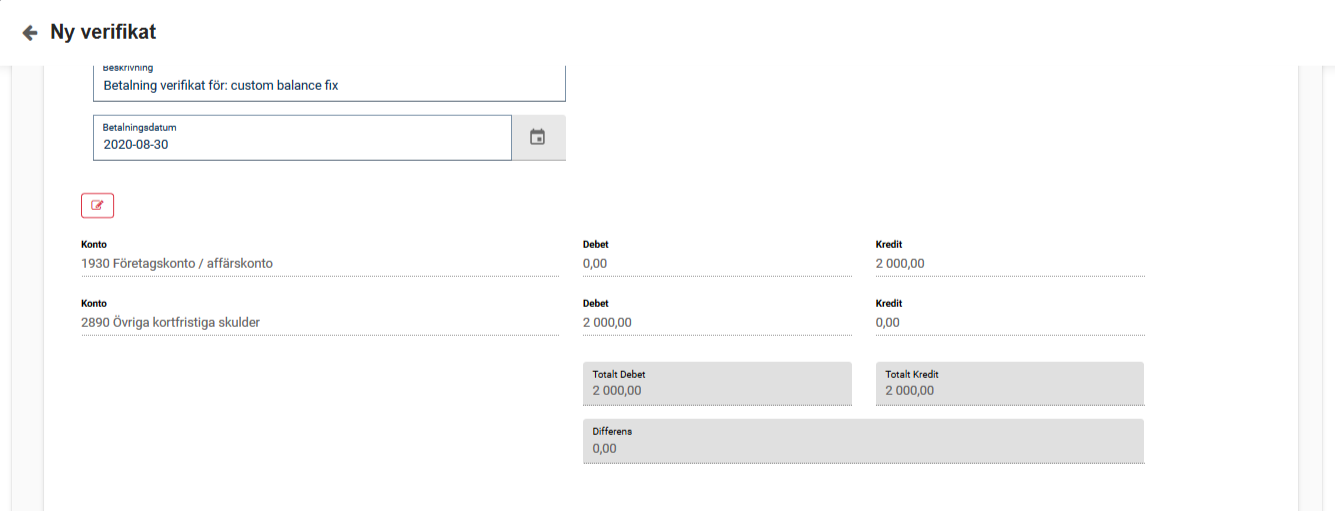Select the 2890 Övriga kortfristiga skulder field

tap(318, 322)
